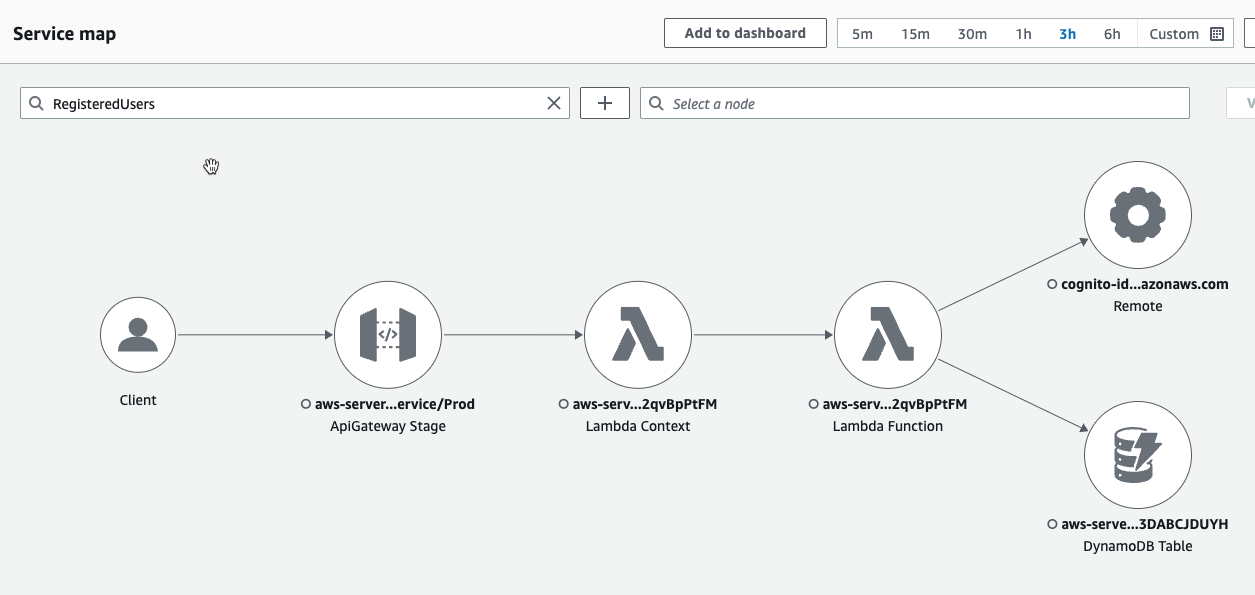Viewport: 1255px width, 595px height.
Task: Click the ApiGateway Stage text
Action: (x=388, y=426)
